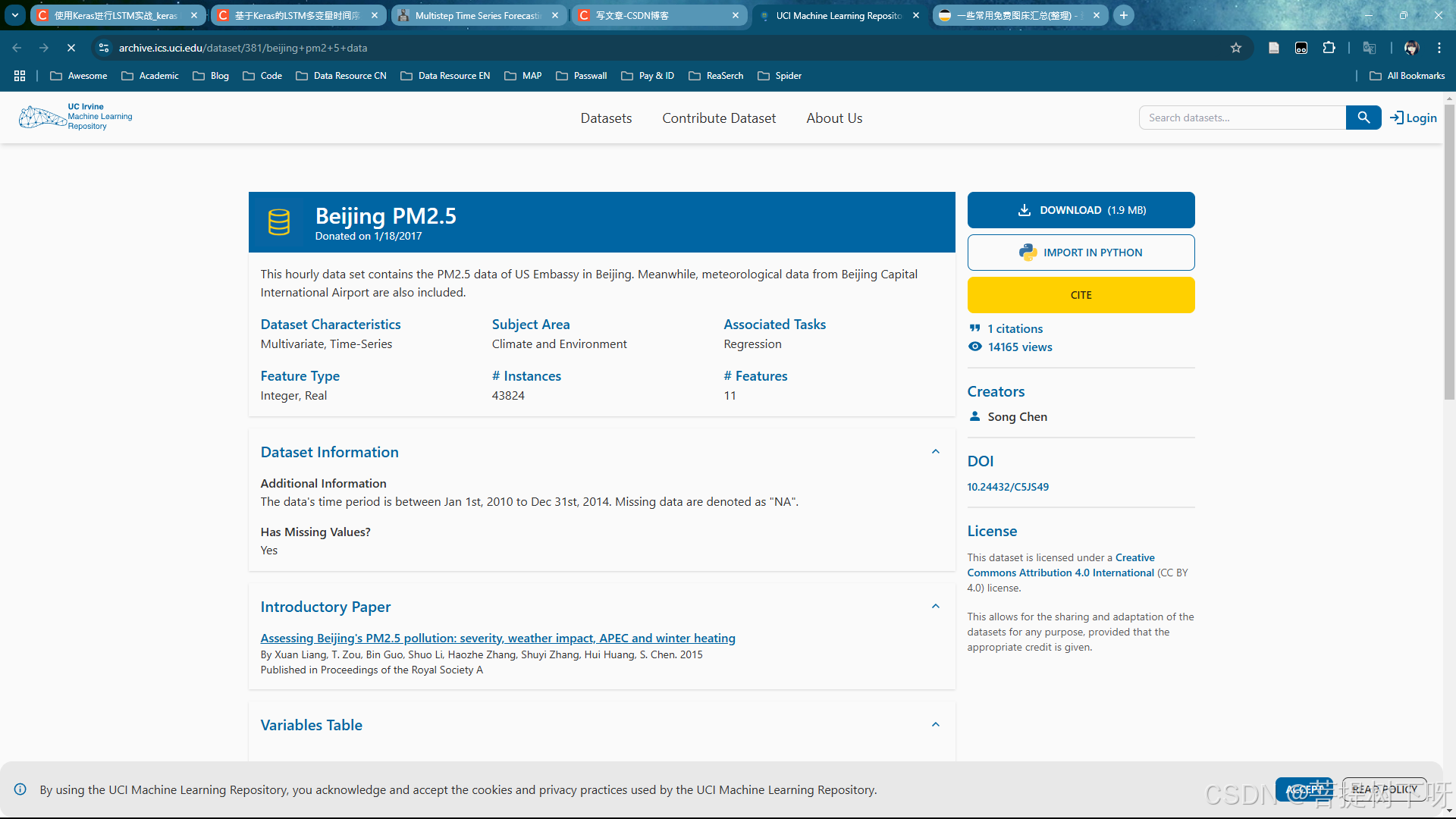Stop page loading with X icon
The image size is (1456, 819).
71,48
